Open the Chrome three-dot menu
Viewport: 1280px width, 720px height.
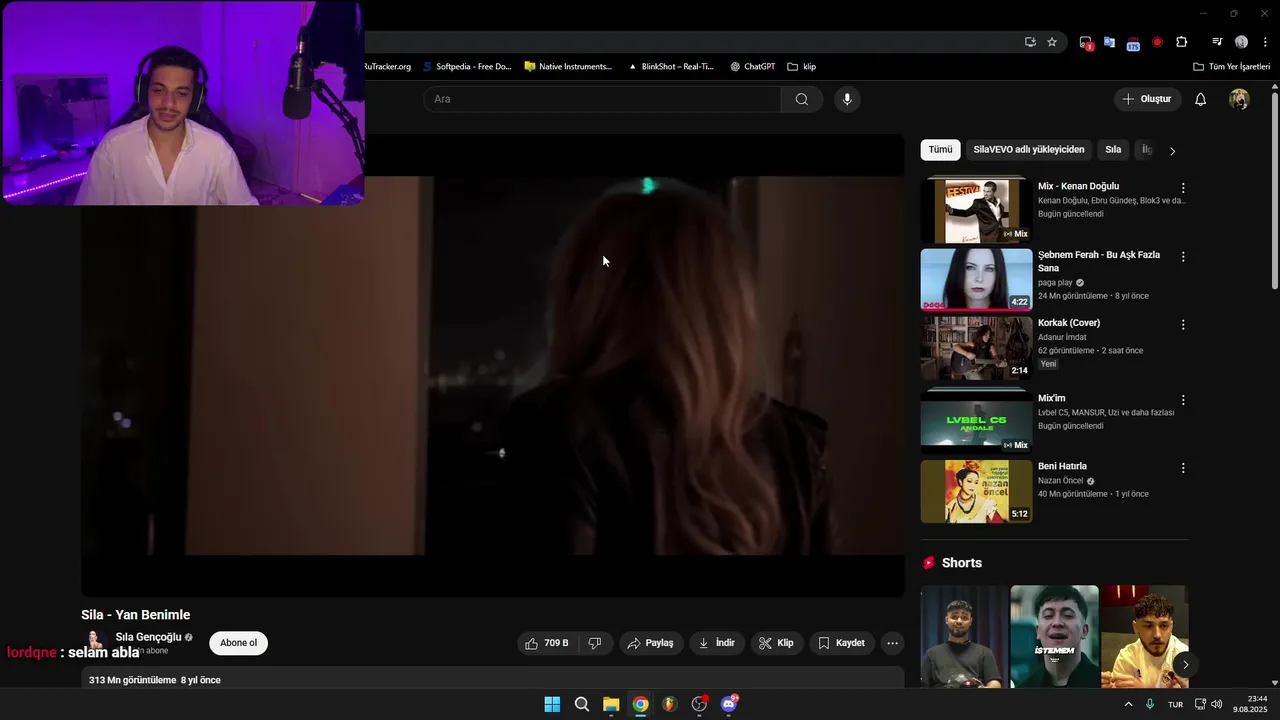click(1265, 42)
